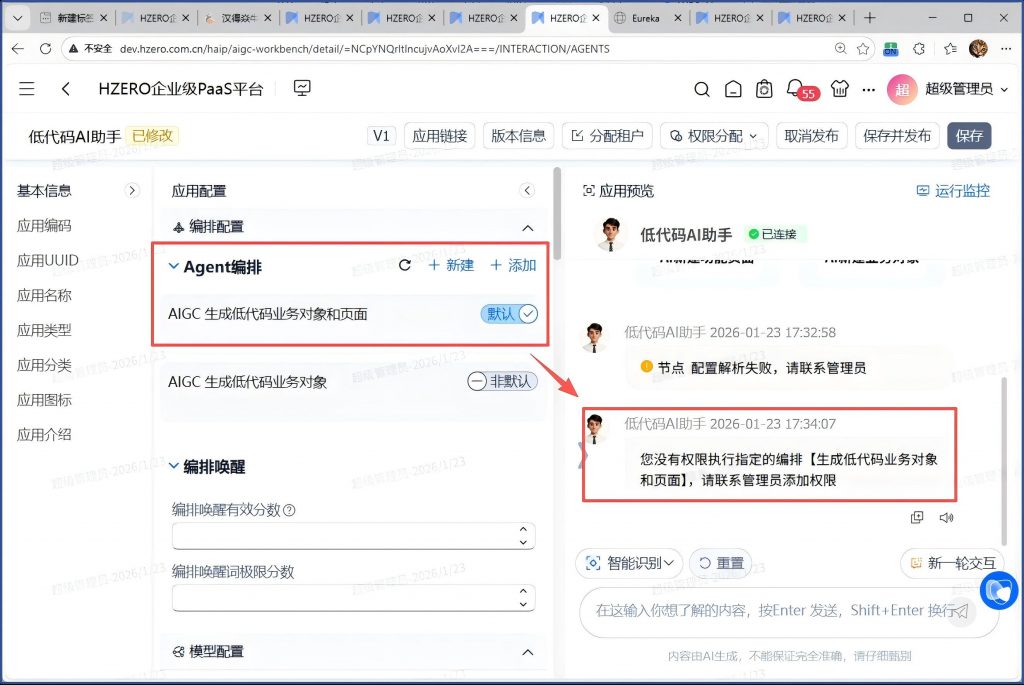Click the search magnifier icon in header
1024x685 pixels.
(x=702, y=89)
